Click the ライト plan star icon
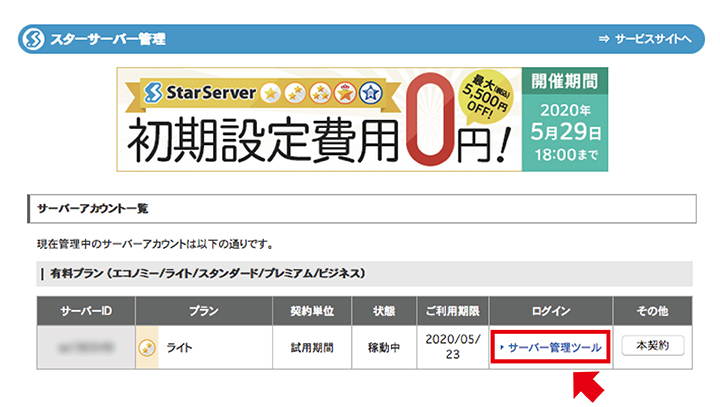 coord(147,348)
